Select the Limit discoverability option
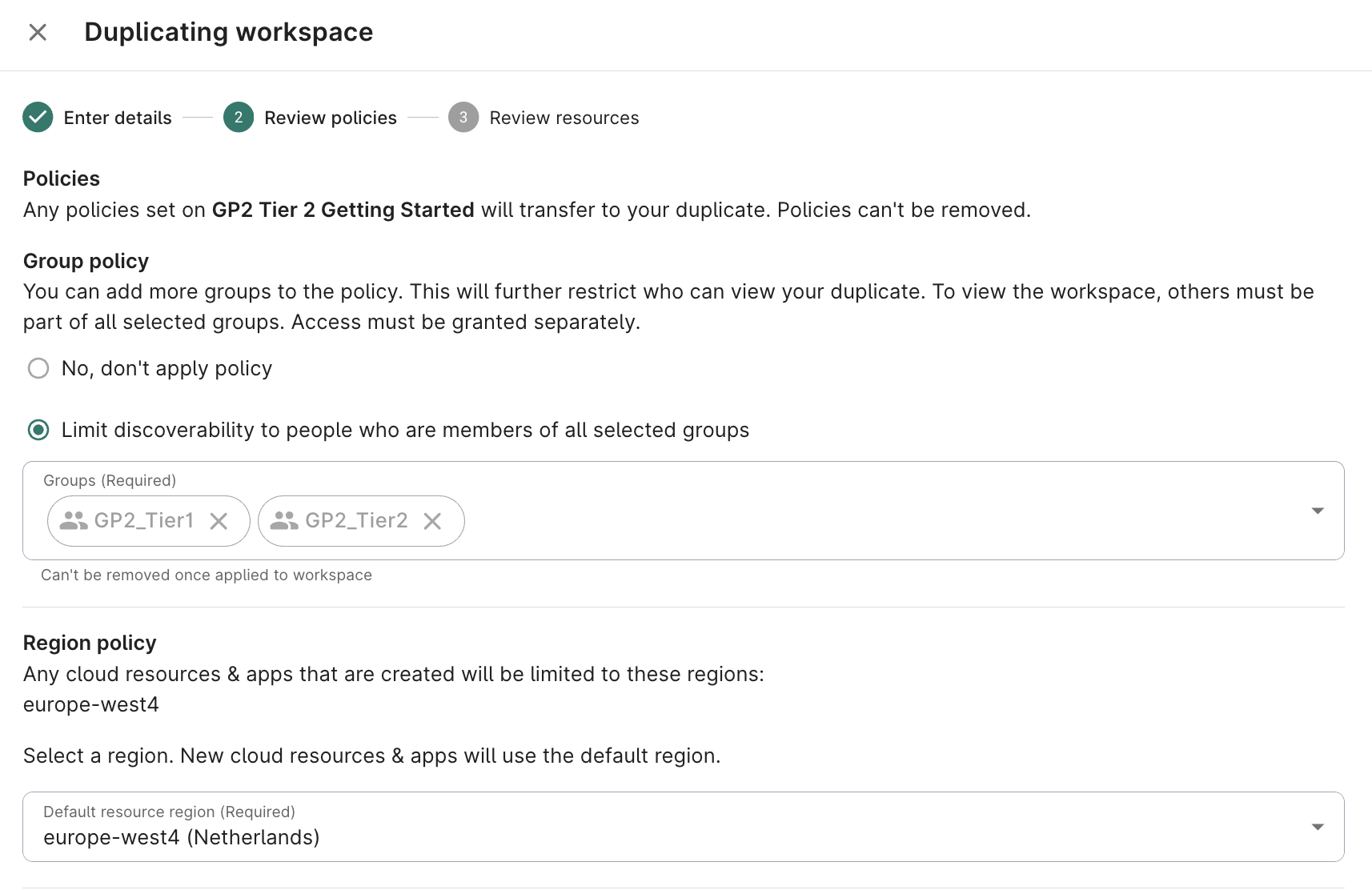1372x890 pixels. pos(38,430)
